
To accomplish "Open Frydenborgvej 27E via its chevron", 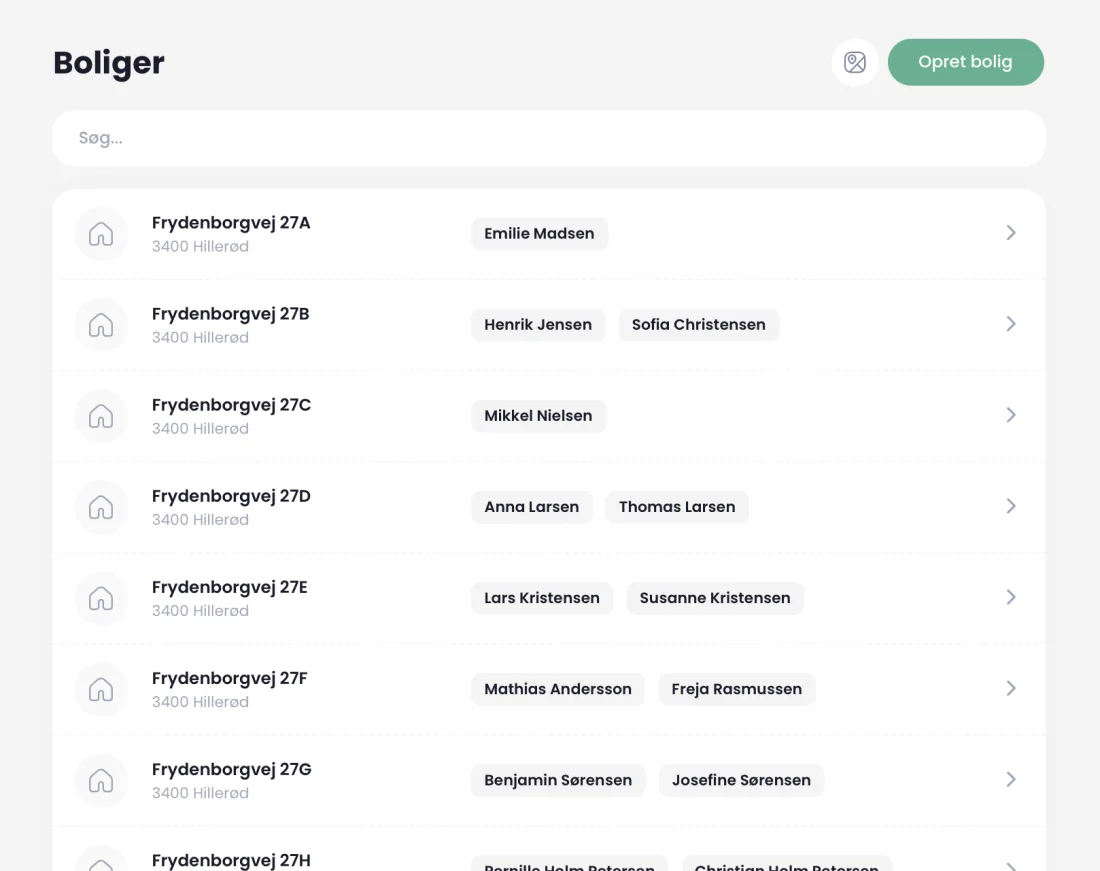I will [1011, 597].
